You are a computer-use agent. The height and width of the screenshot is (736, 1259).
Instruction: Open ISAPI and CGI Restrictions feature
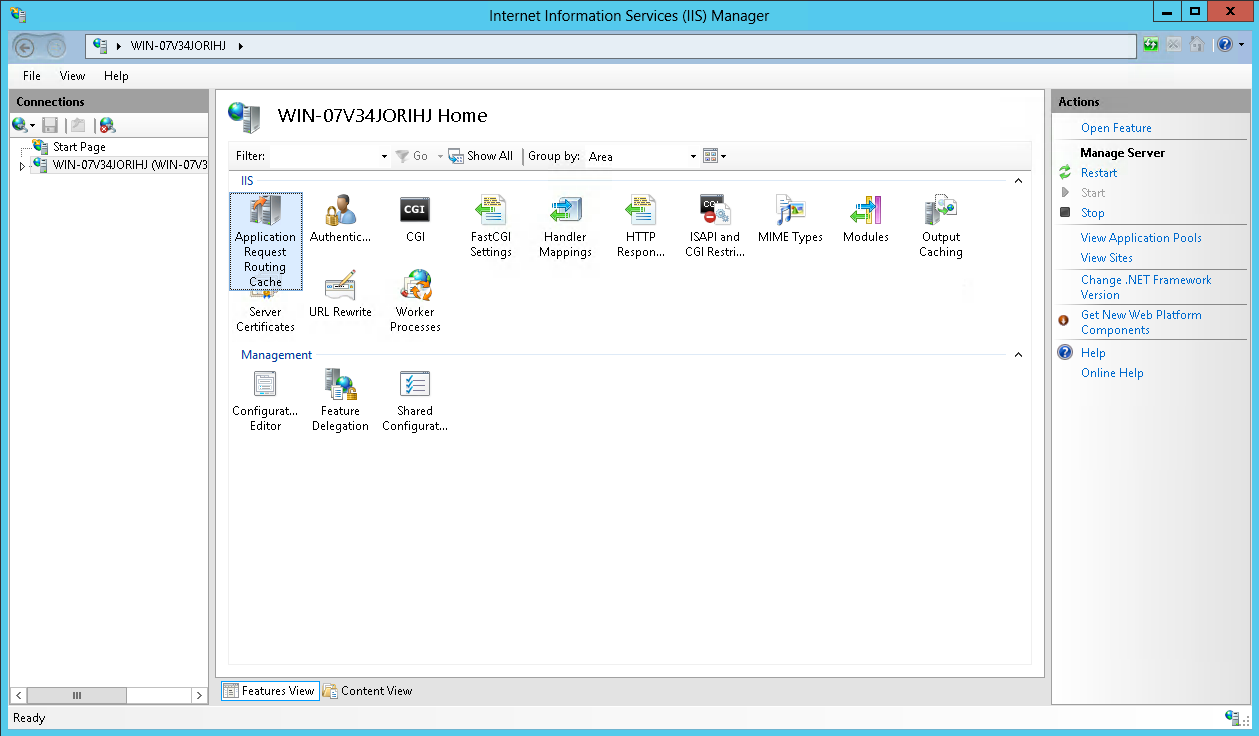coord(715,227)
